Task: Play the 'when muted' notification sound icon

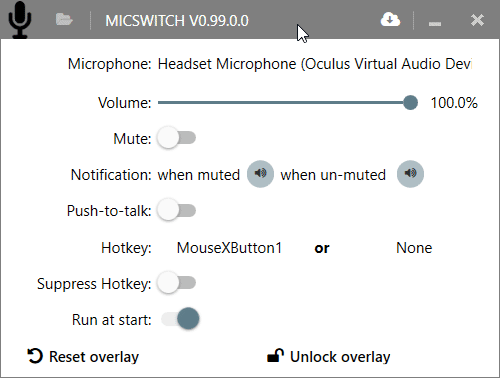Action: (x=260, y=174)
